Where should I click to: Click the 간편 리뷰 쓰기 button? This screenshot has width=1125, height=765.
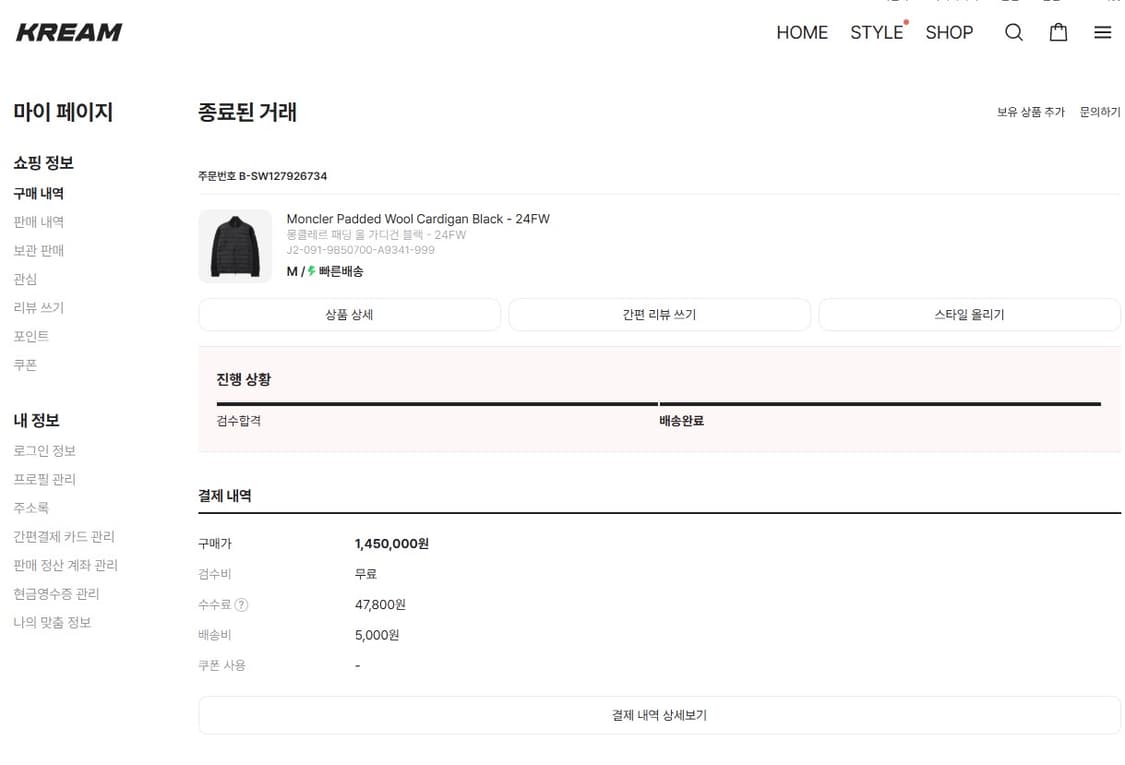point(660,314)
